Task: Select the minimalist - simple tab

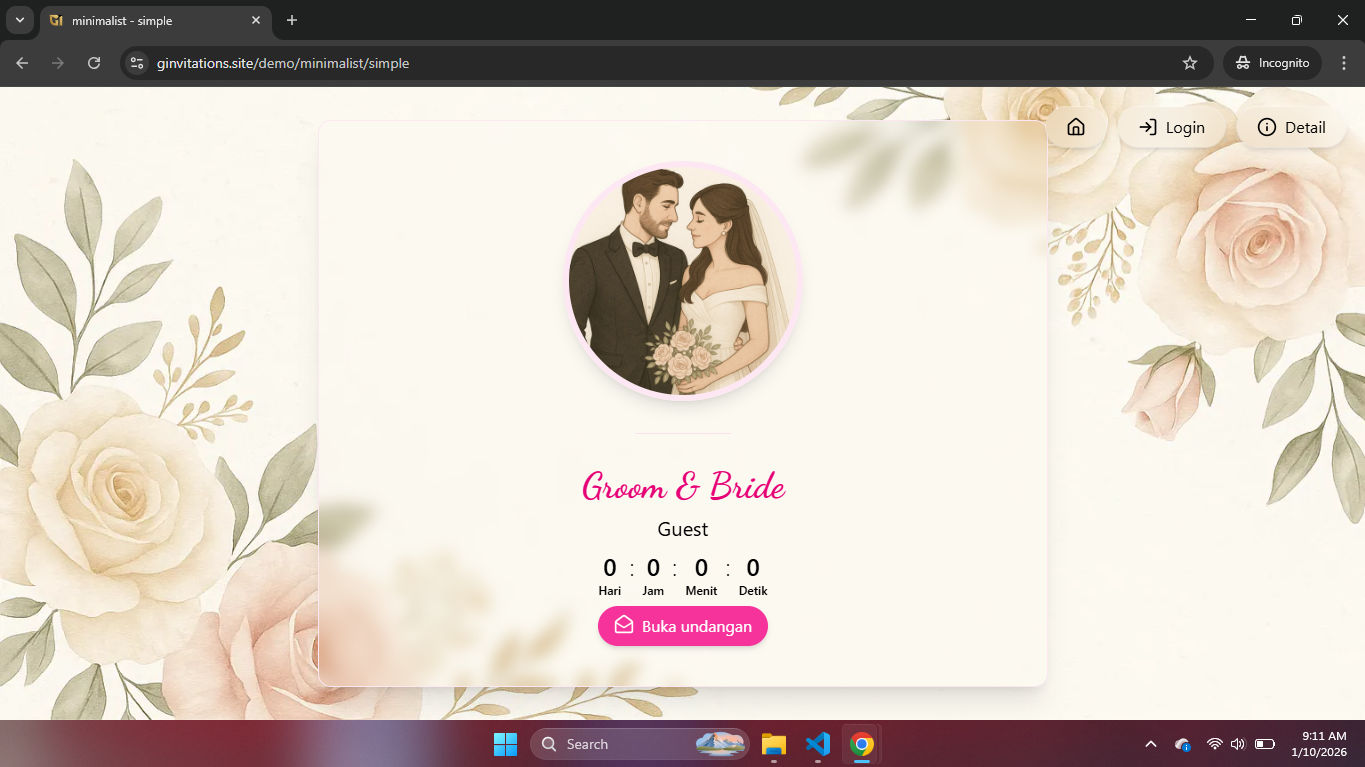Action: [140, 20]
